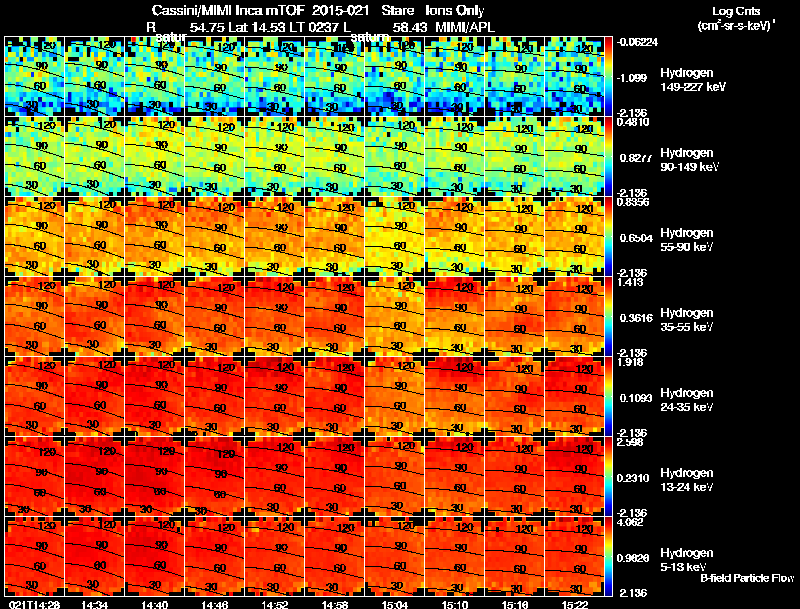
Task: Open the 149-227 keV panel at 14:28
Action: click(x=35, y=77)
